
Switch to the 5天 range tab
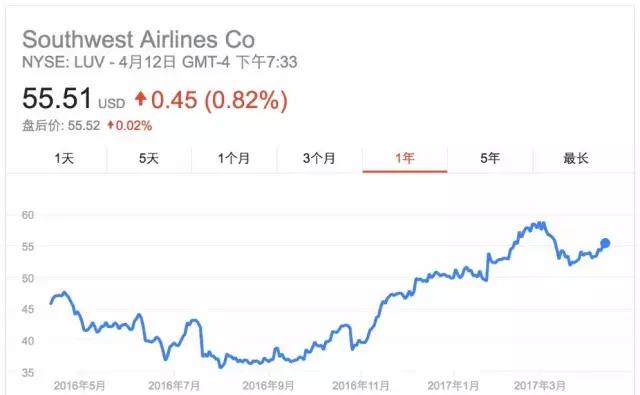pos(149,158)
